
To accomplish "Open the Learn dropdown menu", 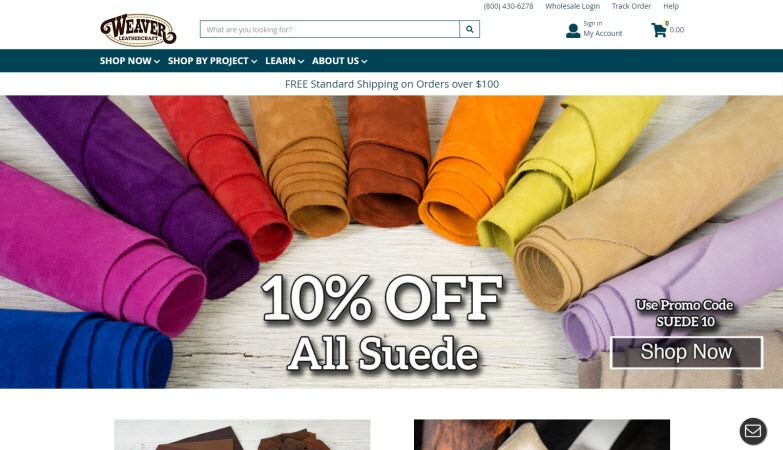I will coord(285,61).
